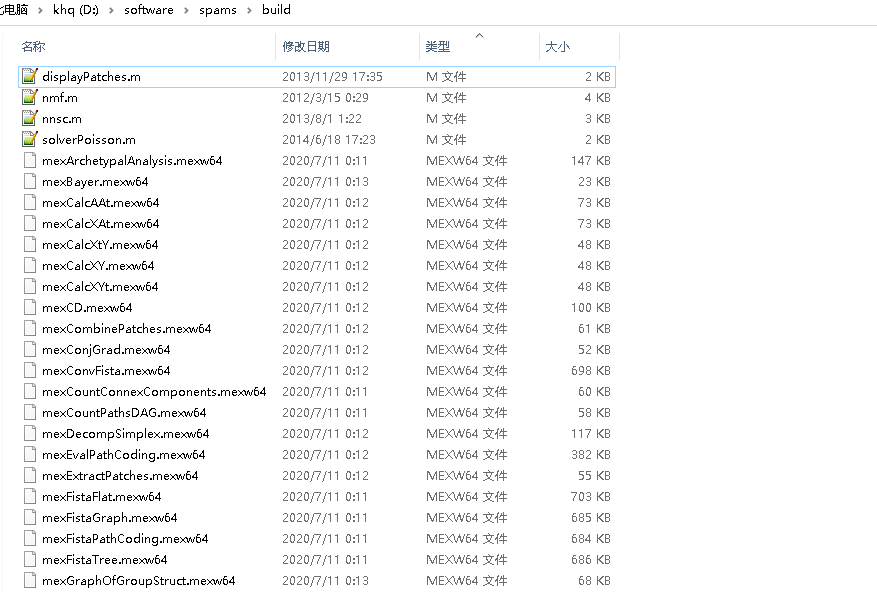Click the 703 KB size value
Viewport: 877px width, 592px height.
click(591, 496)
